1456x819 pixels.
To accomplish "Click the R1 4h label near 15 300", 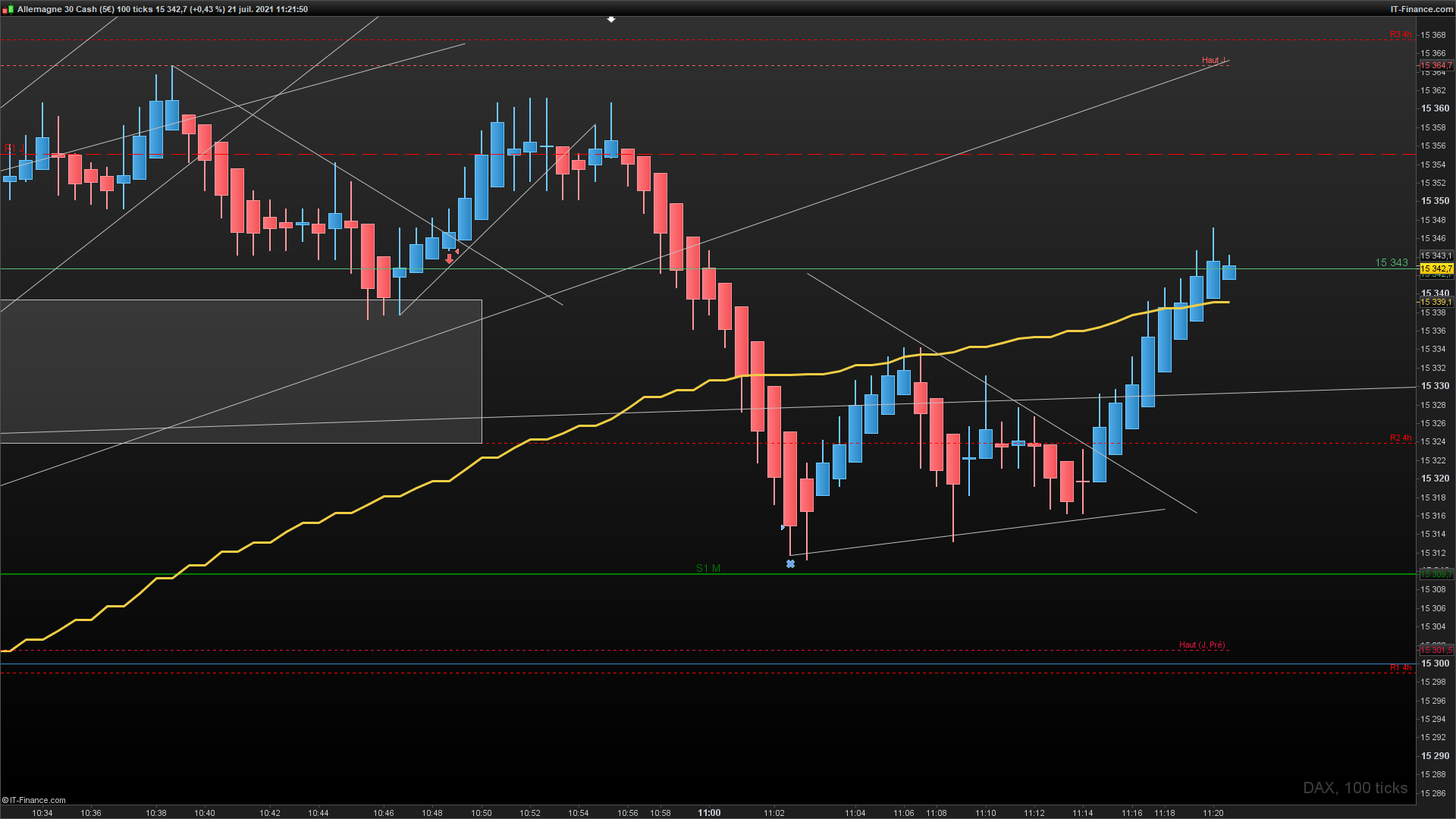I will 1400,667.
